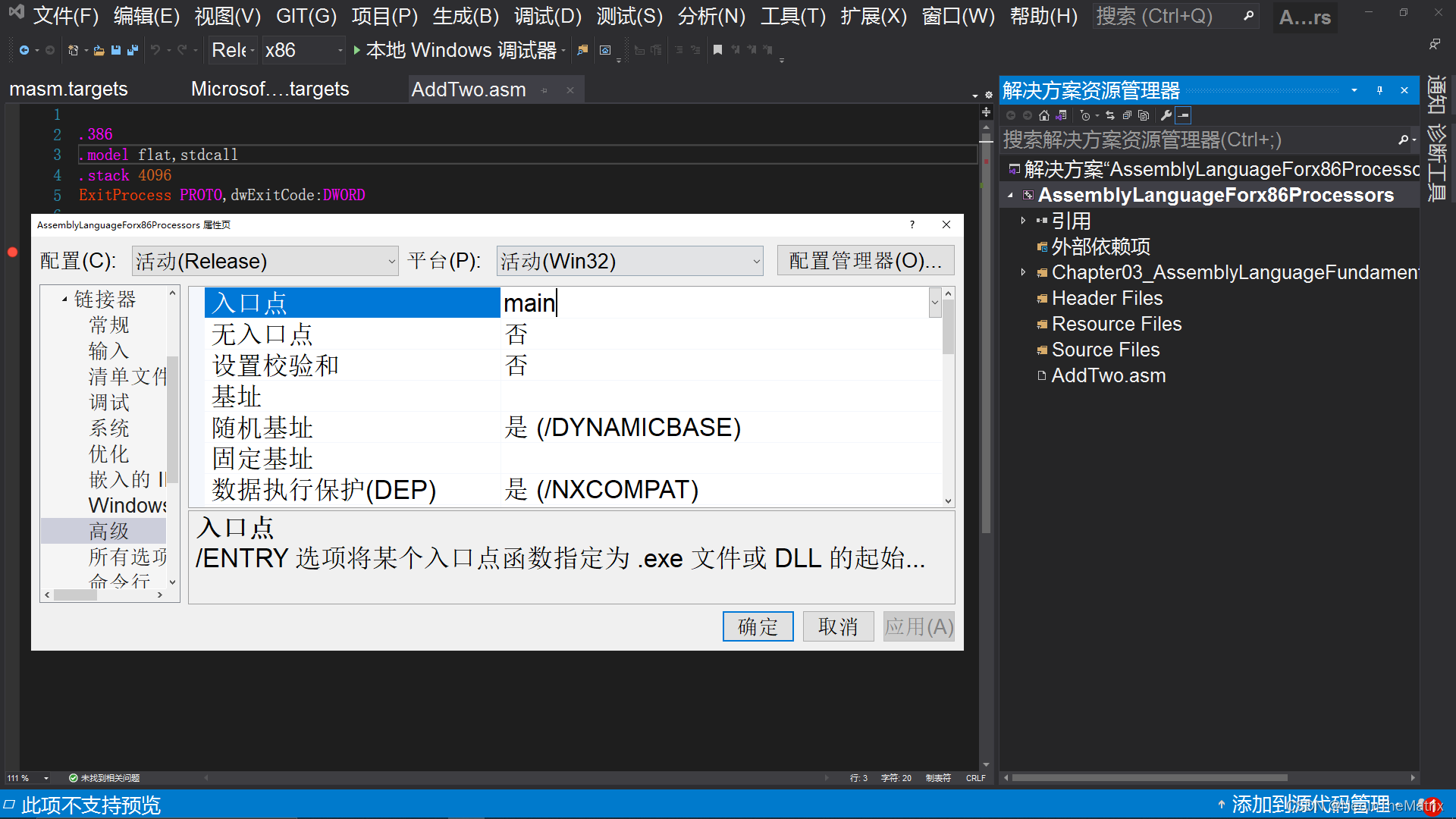The width and height of the screenshot is (1456, 819).
Task: Click the save all files icon
Action: (133, 50)
